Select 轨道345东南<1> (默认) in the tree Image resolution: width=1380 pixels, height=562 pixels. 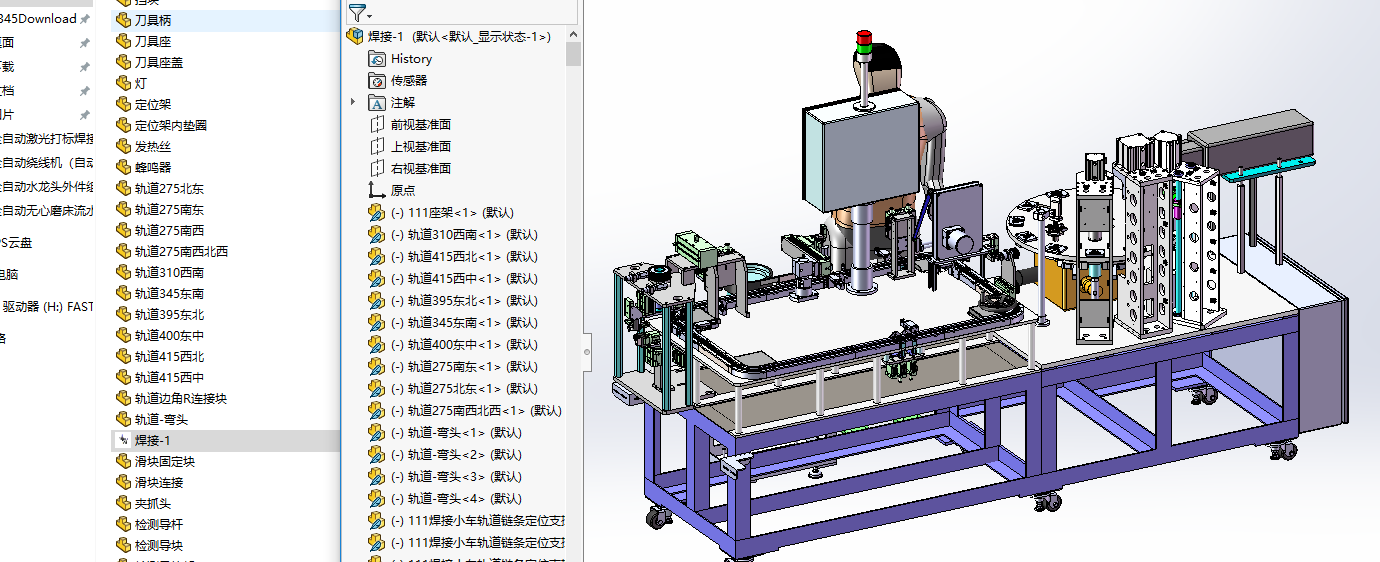click(464, 323)
